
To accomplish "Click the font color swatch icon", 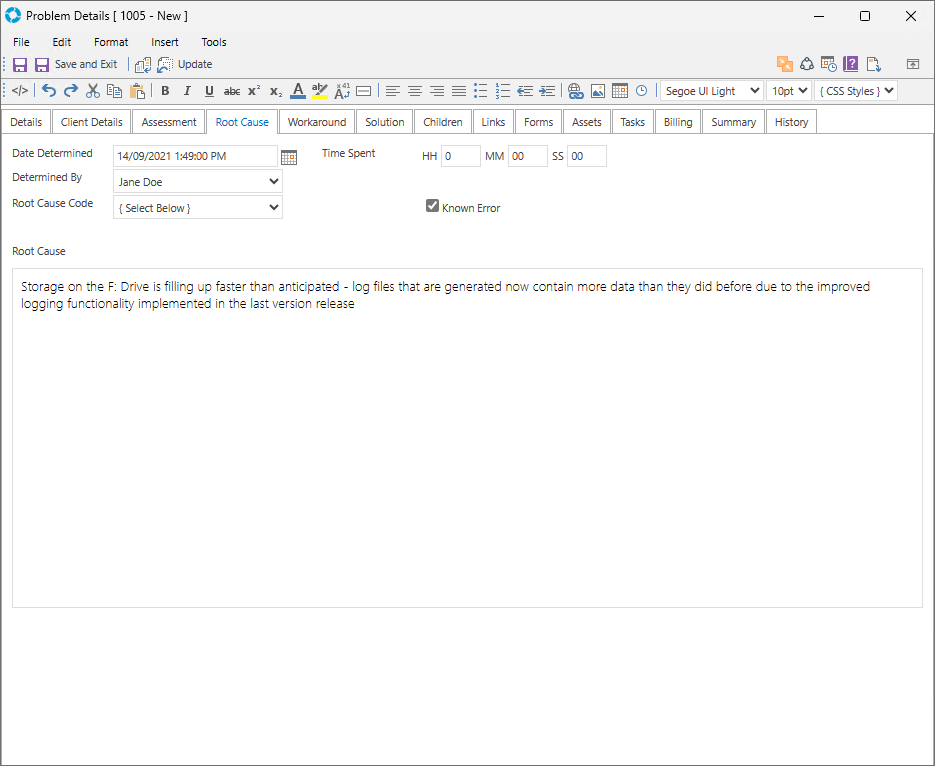I will 297,91.
